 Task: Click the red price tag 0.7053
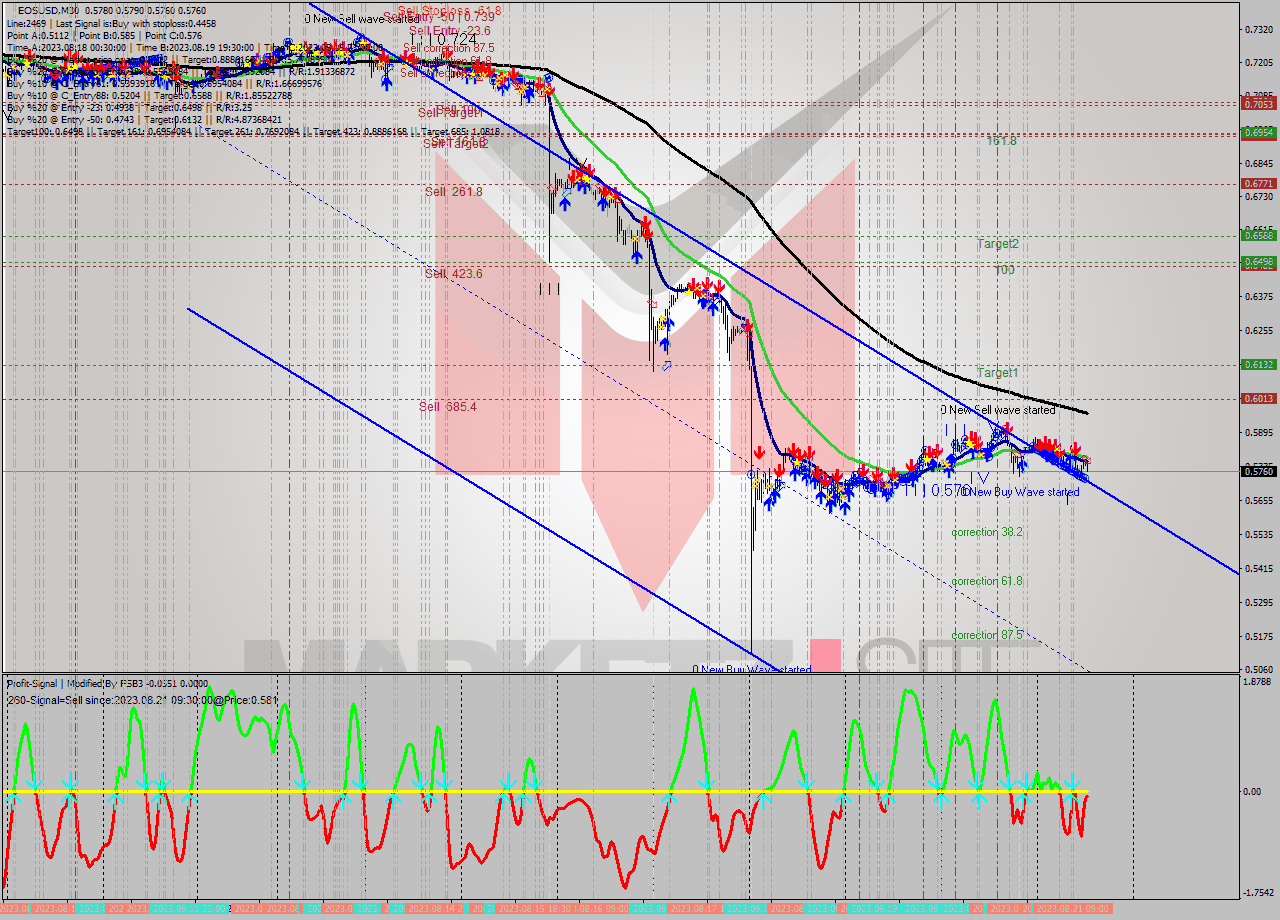coord(1257,104)
